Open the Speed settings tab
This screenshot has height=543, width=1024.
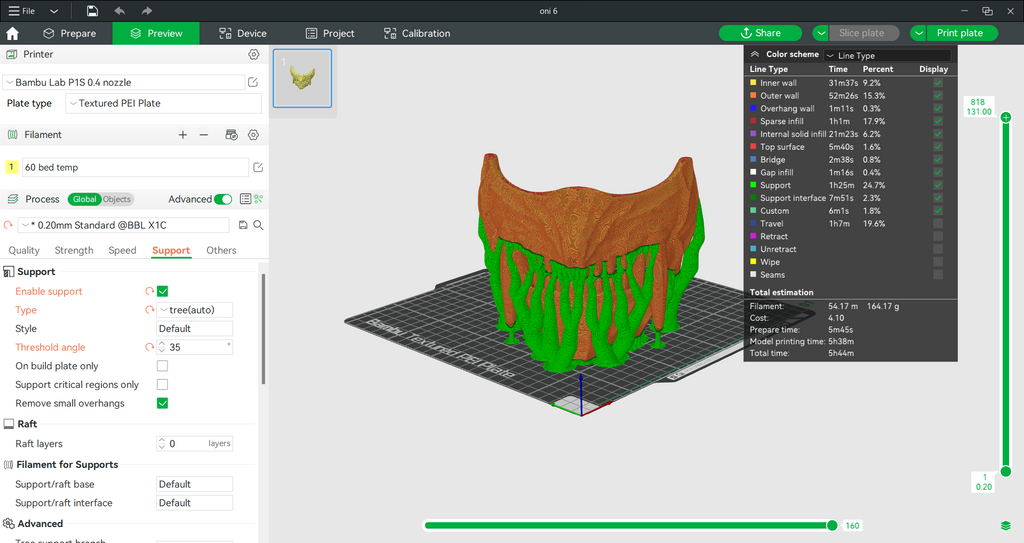click(122, 250)
